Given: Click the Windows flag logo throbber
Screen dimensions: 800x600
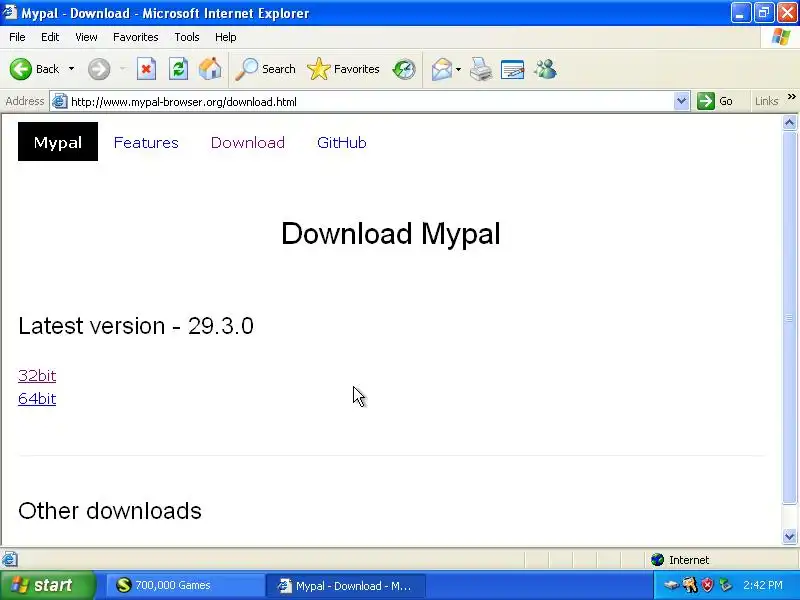Looking at the screenshot, I should (781, 37).
